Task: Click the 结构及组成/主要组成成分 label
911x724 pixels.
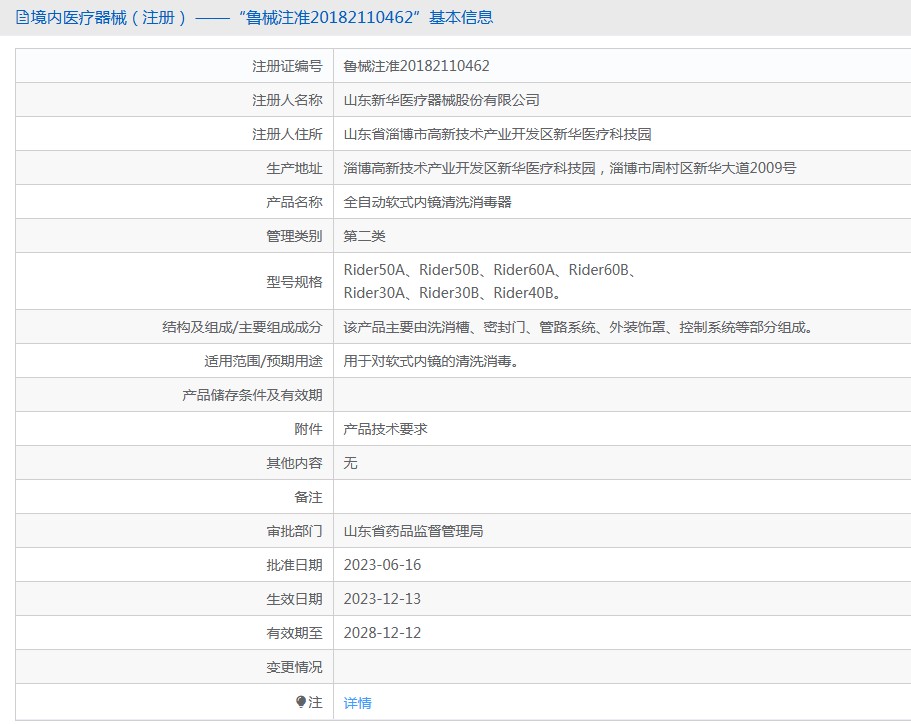Action: click(242, 327)
